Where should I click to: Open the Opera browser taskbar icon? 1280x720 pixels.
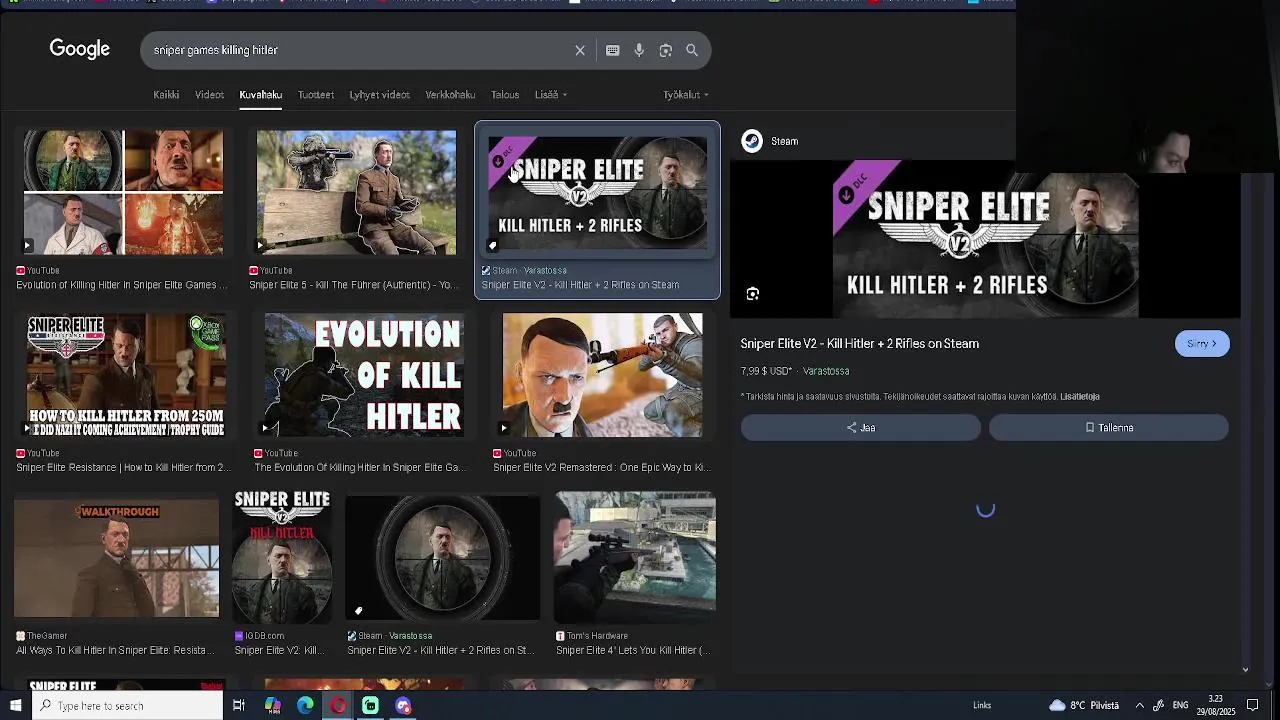pos(338,706)
